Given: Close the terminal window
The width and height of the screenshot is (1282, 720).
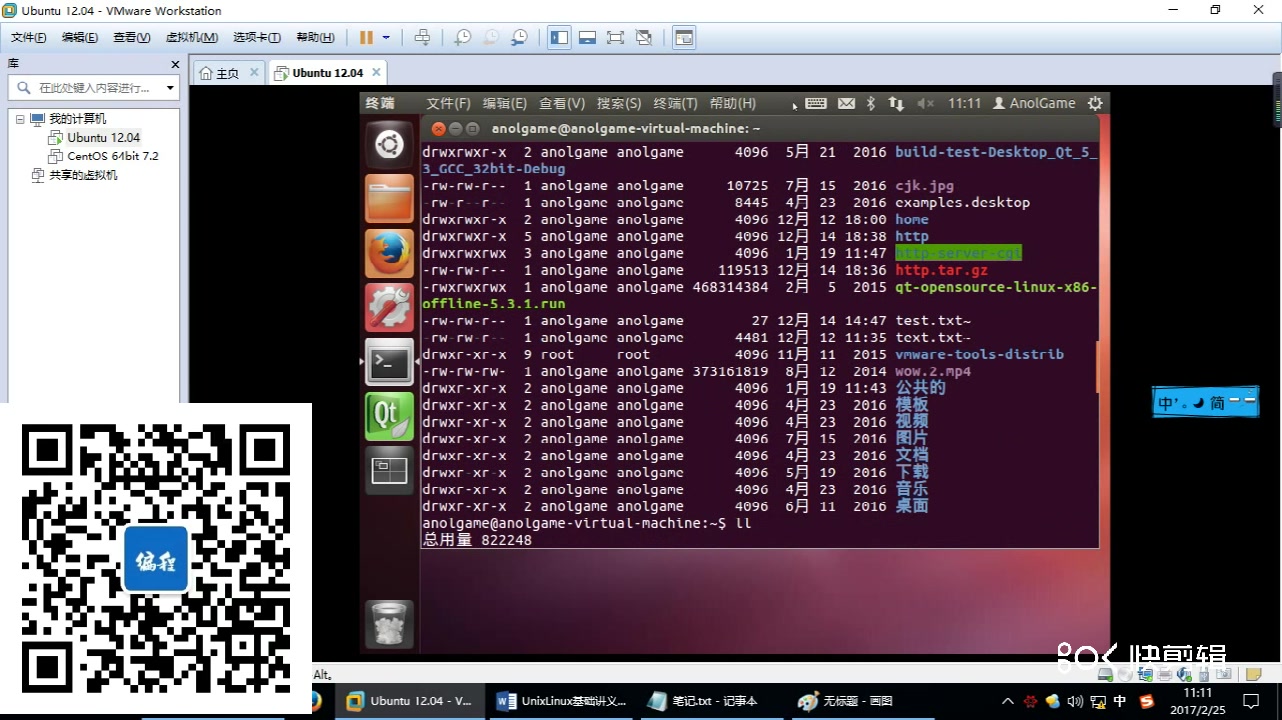Looking at the screenshot, I should point(437,128).
